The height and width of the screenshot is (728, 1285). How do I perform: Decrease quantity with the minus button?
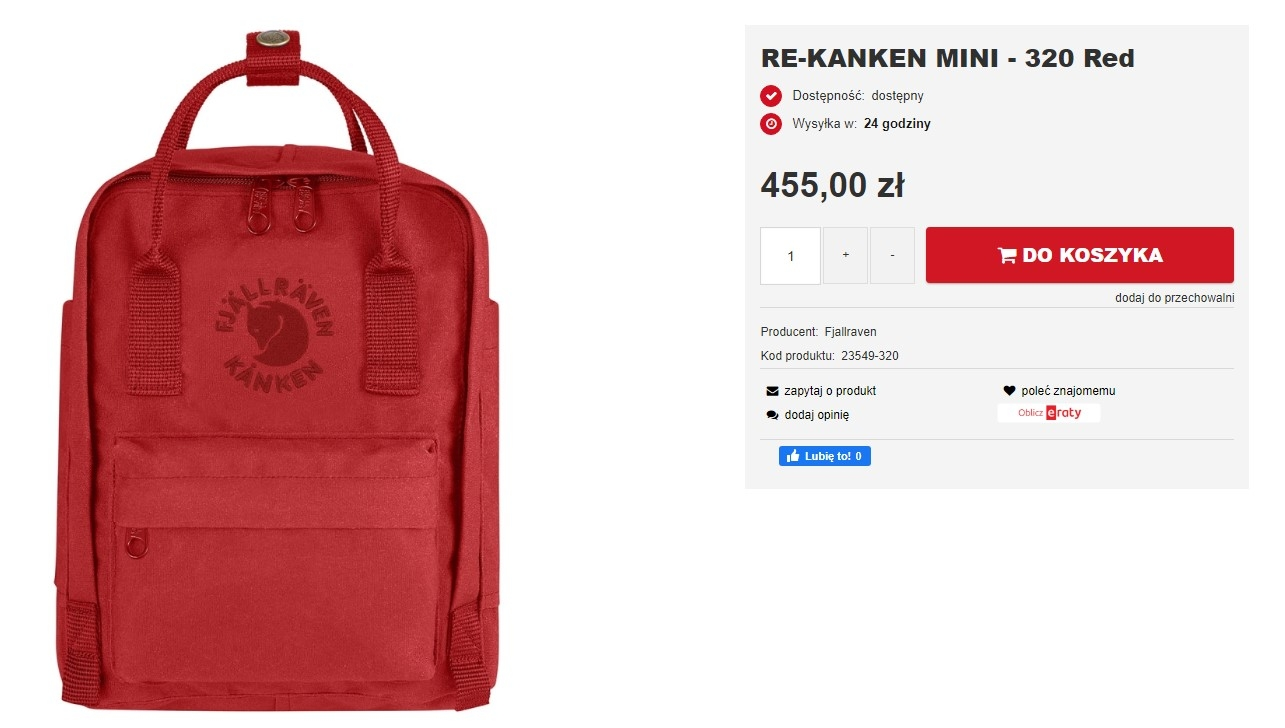tap(892, 256)
